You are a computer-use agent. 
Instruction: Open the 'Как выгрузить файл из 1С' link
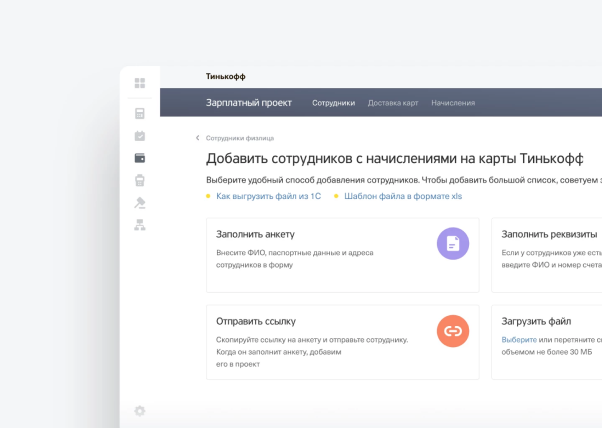coord(268,196)
